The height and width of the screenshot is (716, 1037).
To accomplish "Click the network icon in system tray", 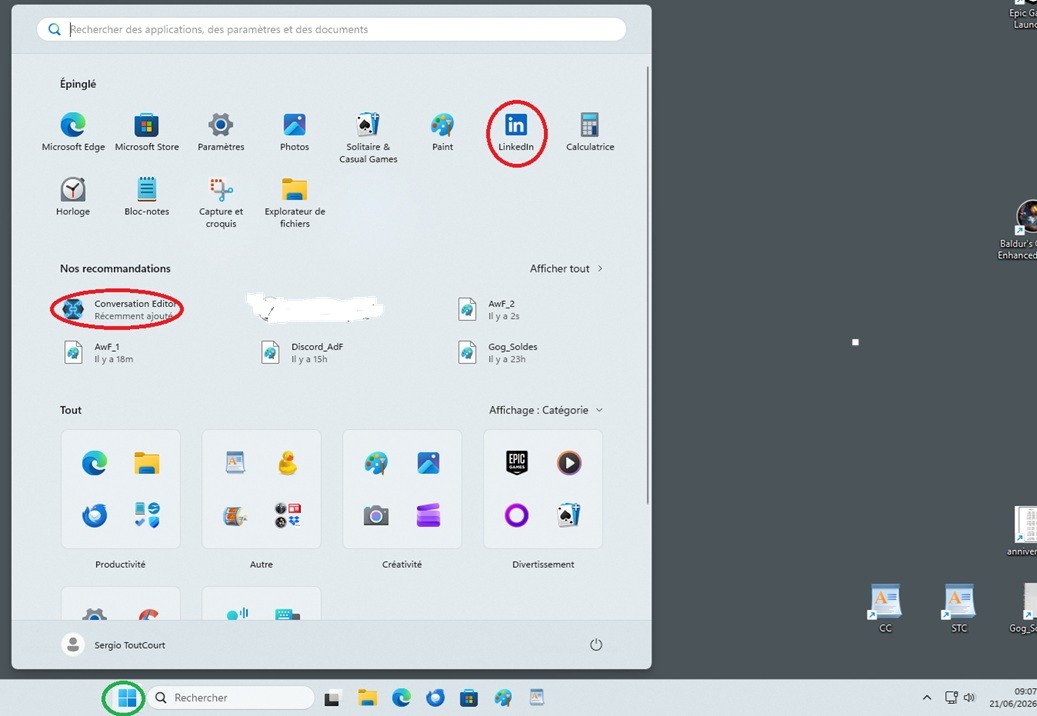I will coord(951,697).
